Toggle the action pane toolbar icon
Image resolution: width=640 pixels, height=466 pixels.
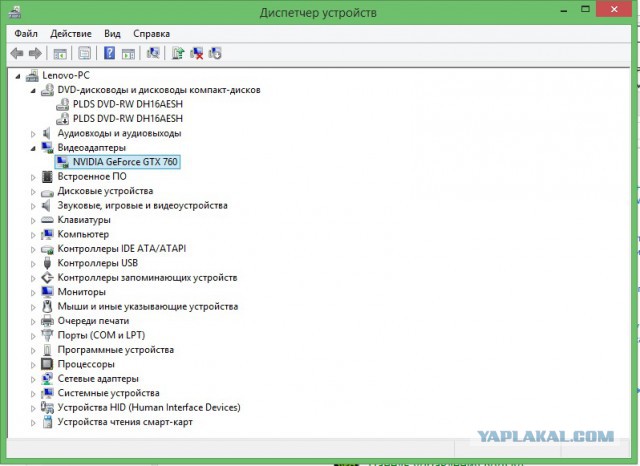click(x=128, y=53)
